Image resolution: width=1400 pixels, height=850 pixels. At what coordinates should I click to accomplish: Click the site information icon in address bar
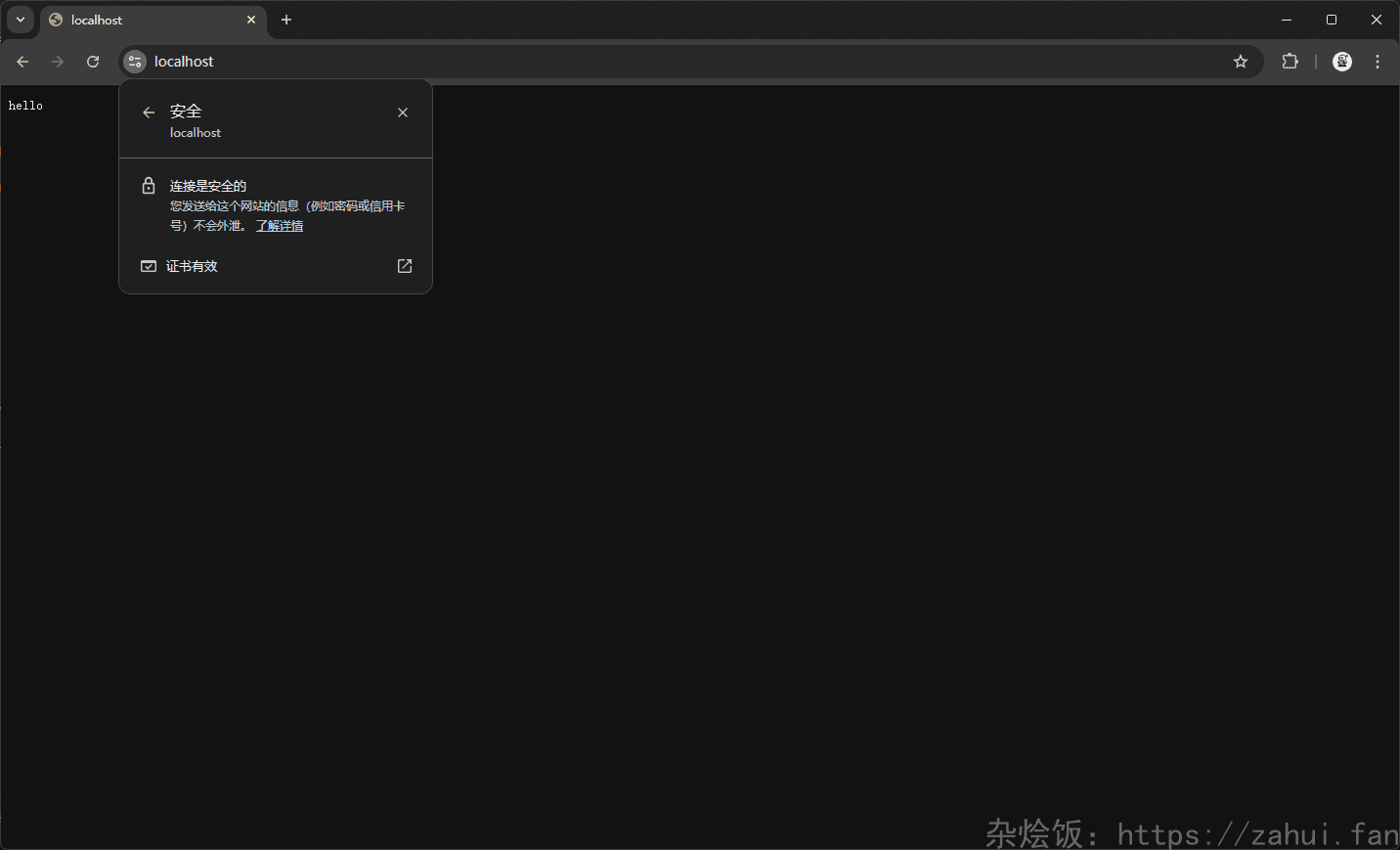(135, 62)
